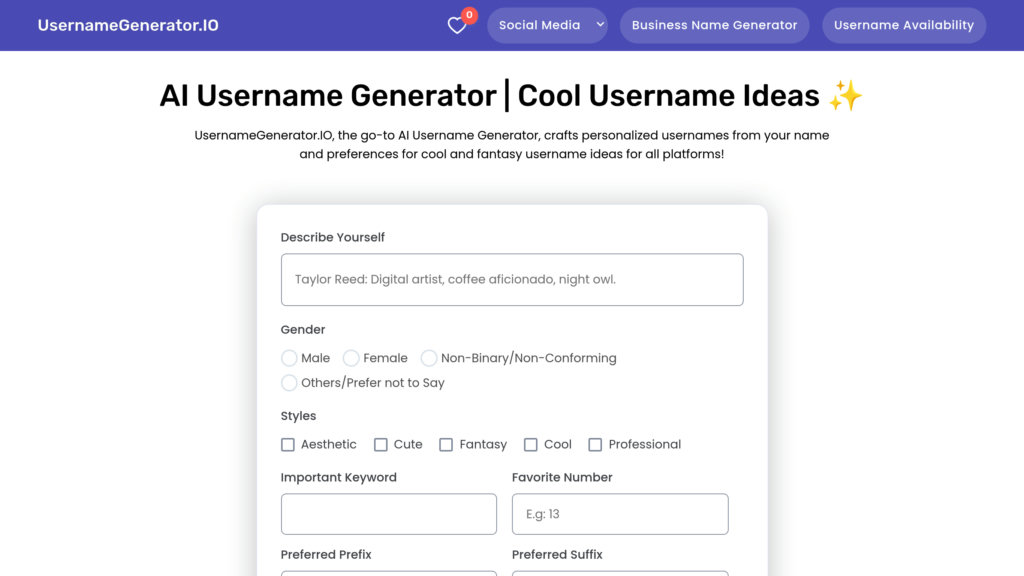
Task: Open the Social Media dropdown
Action: pyautogui.click(x=541, y=25)
